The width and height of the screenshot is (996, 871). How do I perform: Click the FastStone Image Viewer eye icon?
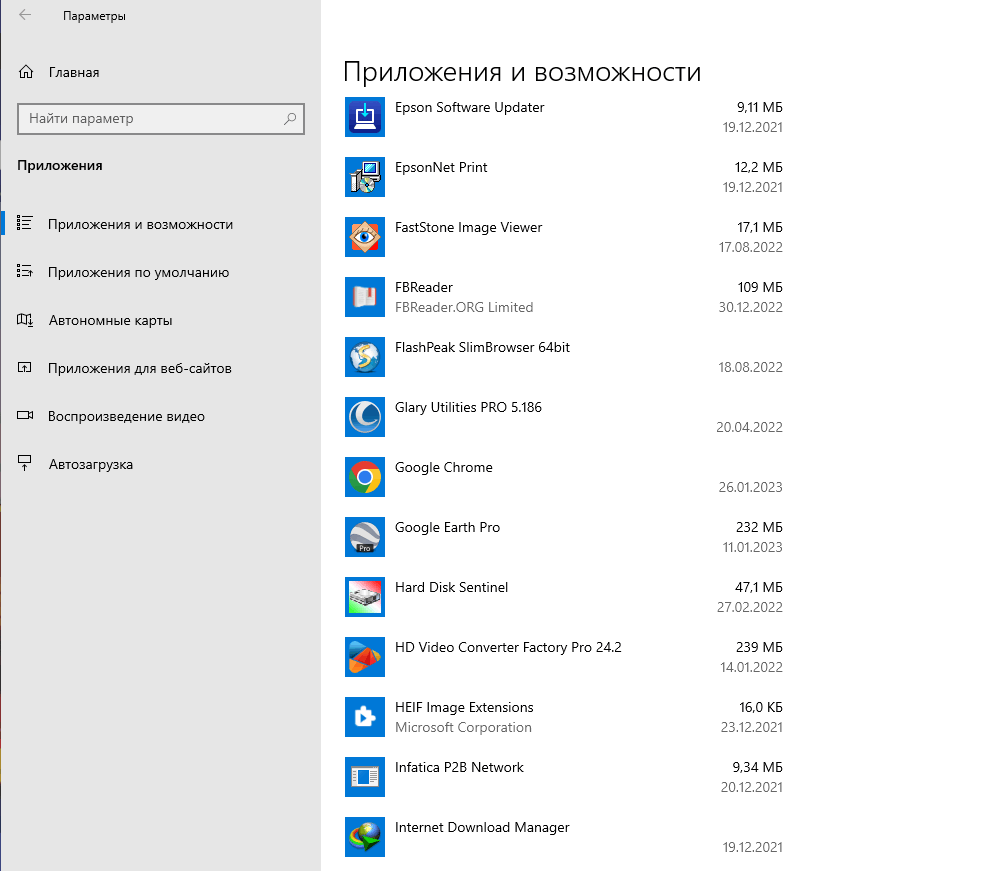click(x=365, y=237)
